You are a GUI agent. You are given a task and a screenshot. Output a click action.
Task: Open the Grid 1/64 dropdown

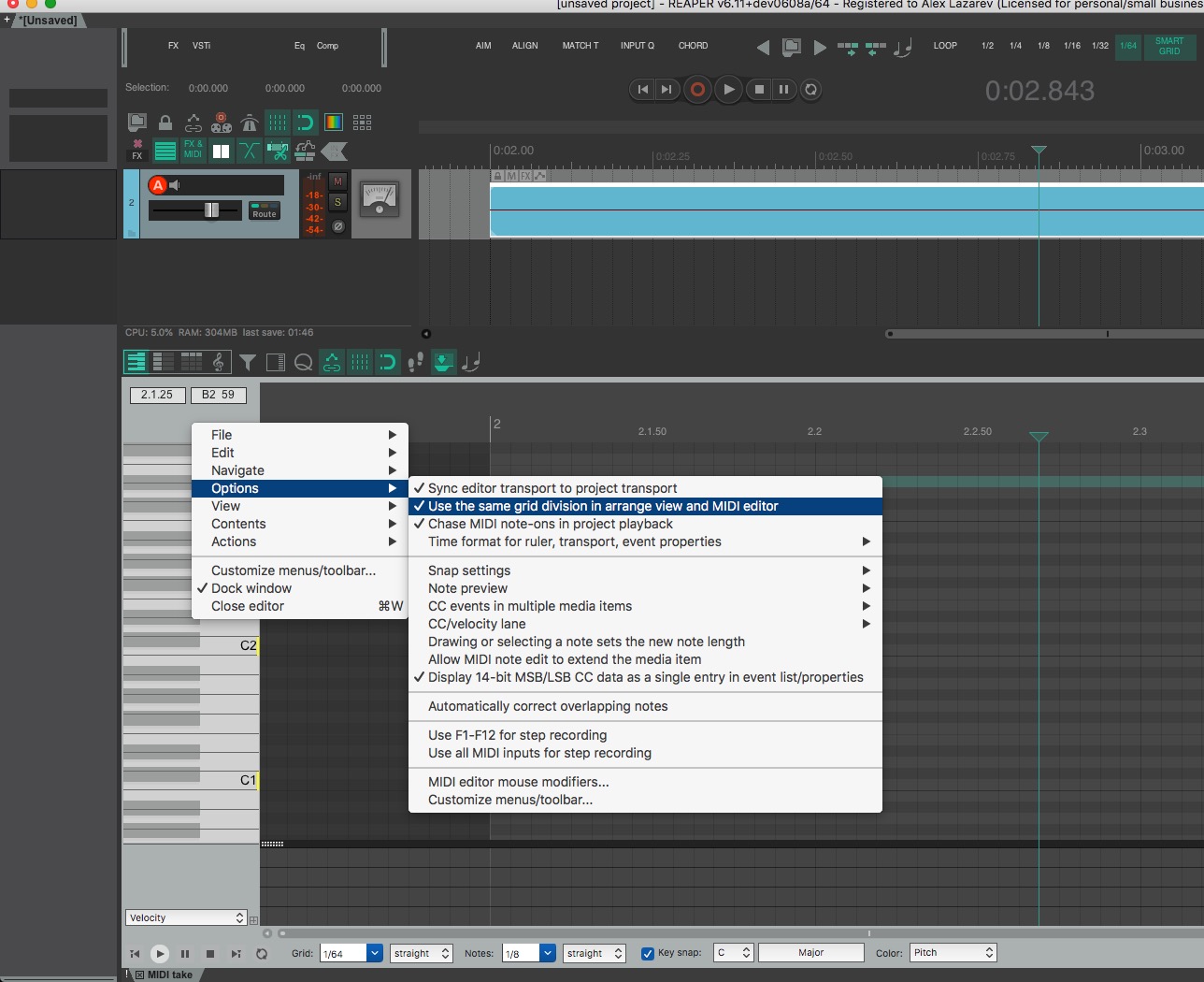(374, 953)
